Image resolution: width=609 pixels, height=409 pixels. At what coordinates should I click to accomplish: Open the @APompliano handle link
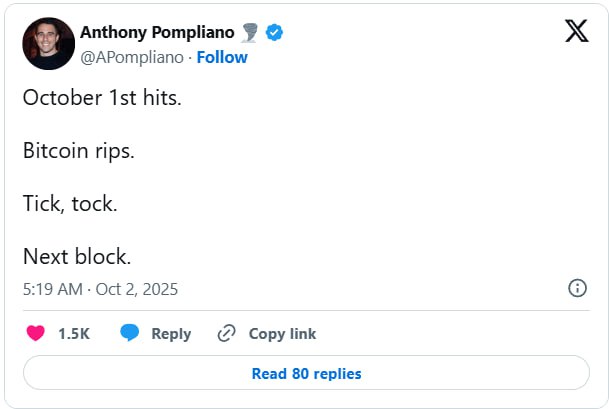click(x=132, y=57)
